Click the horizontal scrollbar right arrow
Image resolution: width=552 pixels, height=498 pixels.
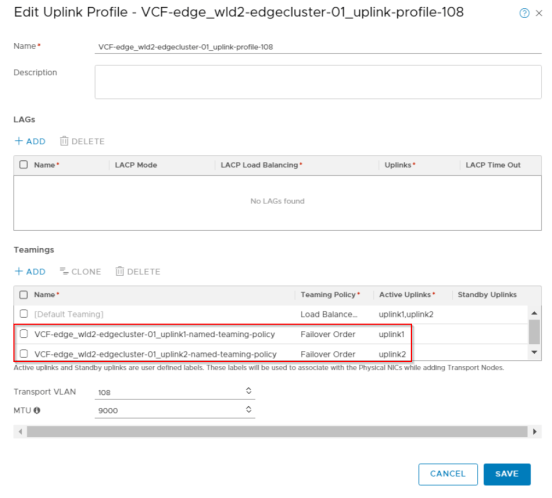(x=535, y=431)
